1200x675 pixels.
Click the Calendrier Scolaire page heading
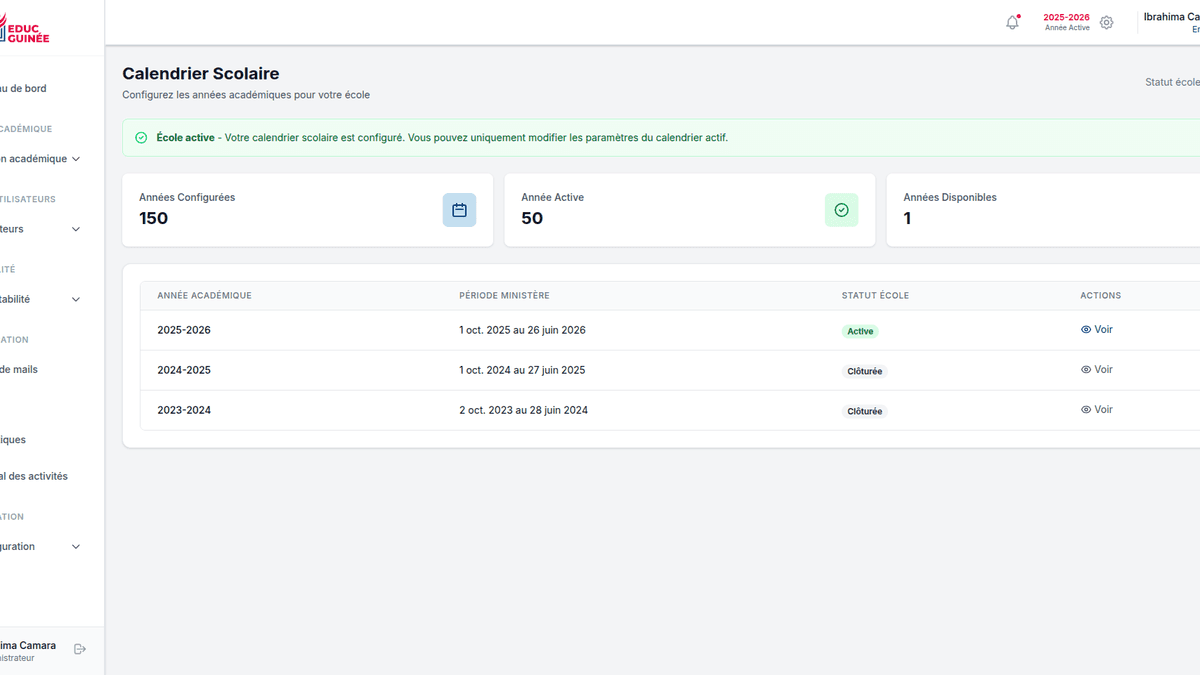click(x=201, y=73)
